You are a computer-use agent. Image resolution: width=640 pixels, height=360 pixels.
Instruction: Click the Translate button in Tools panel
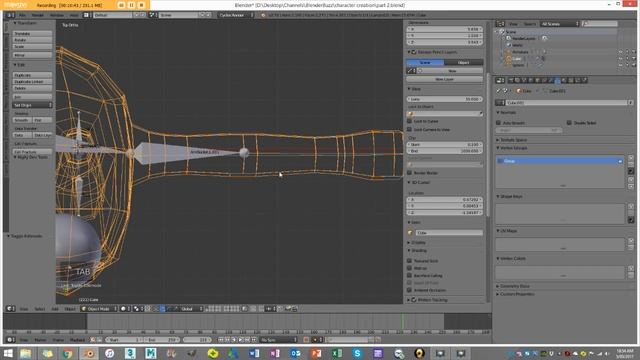(32, 33)
